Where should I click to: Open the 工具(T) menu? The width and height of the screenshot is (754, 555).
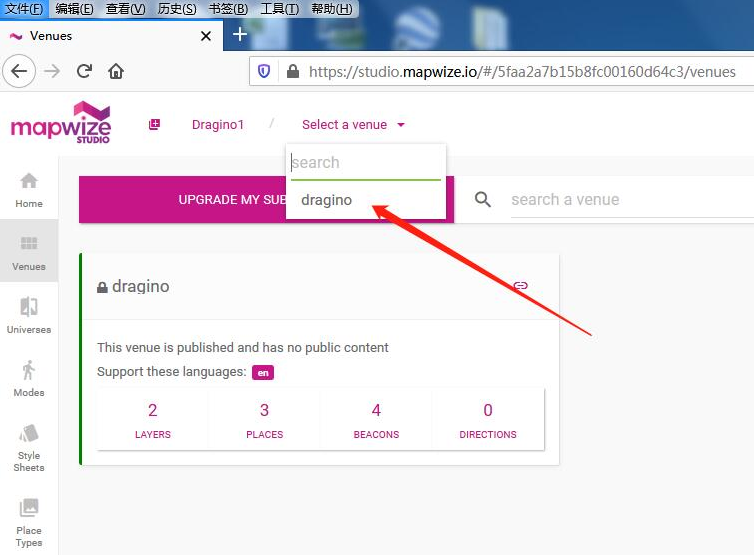click(x=279, y=9)
